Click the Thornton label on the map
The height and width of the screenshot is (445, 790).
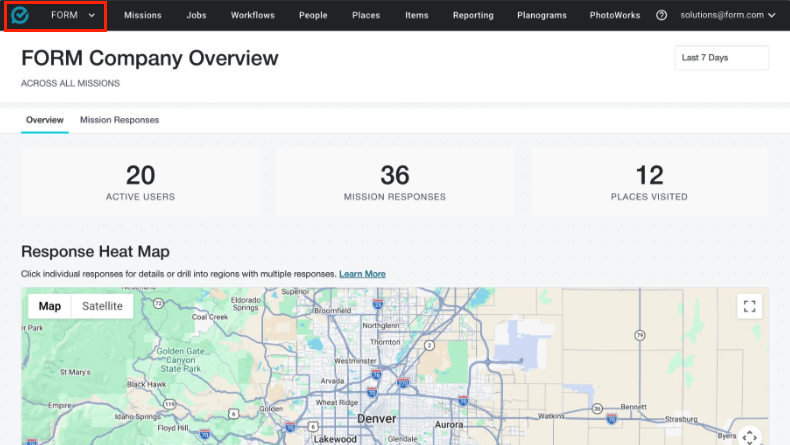click(x=385, y=342)
